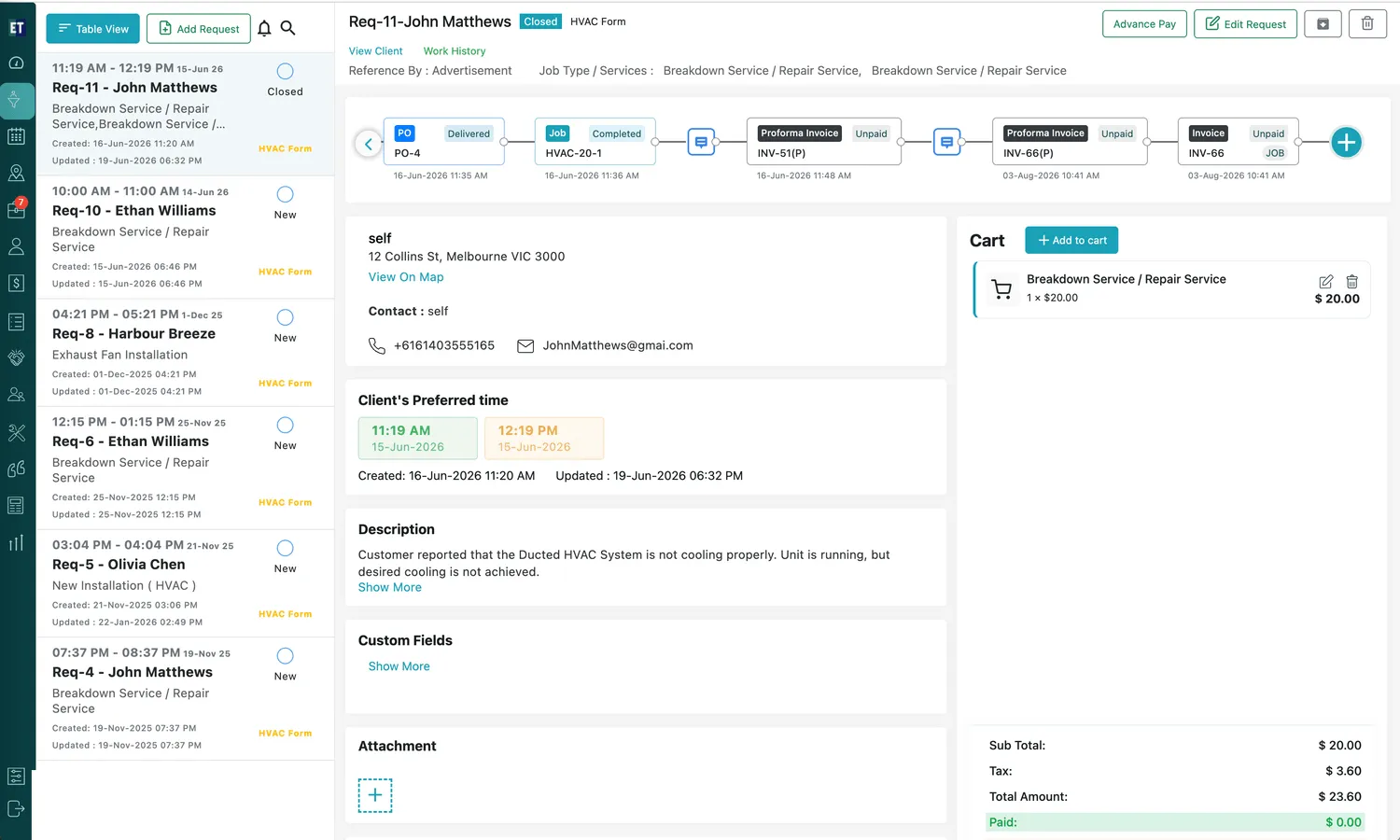Open the calendar icon in sidebar
This screenshot has width=1400, height=840.
tap(16, 136)
